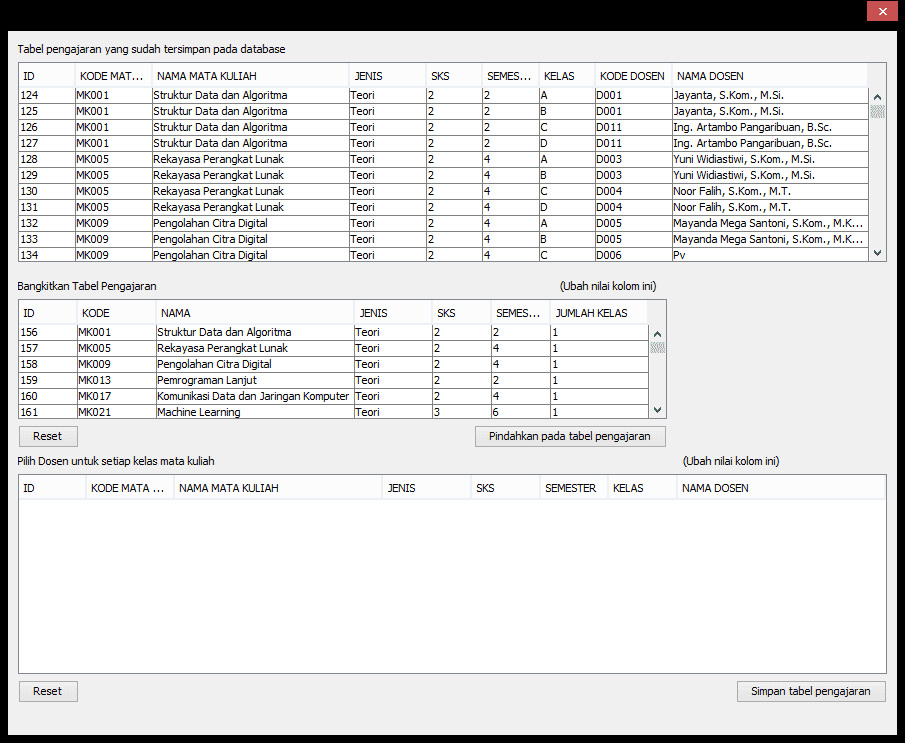Click scroll-down arrow of saved teaching table
The height and width of the screenshot is (743, 905).
(877, 253)
